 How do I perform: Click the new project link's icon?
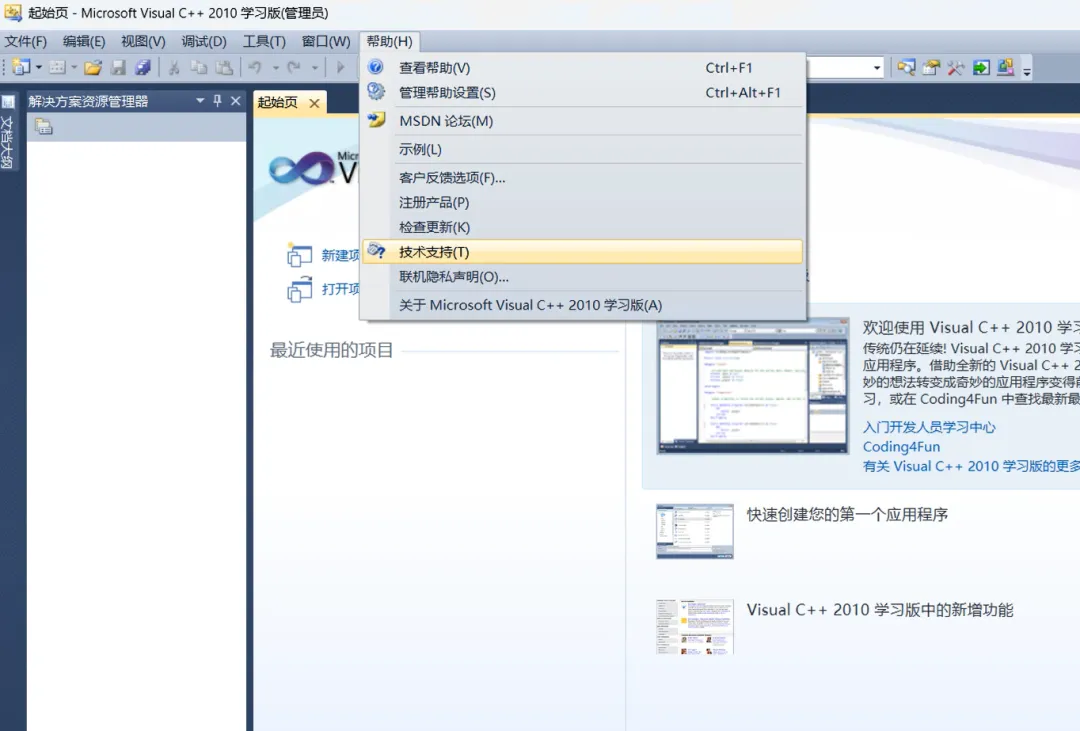coord(300,255)
